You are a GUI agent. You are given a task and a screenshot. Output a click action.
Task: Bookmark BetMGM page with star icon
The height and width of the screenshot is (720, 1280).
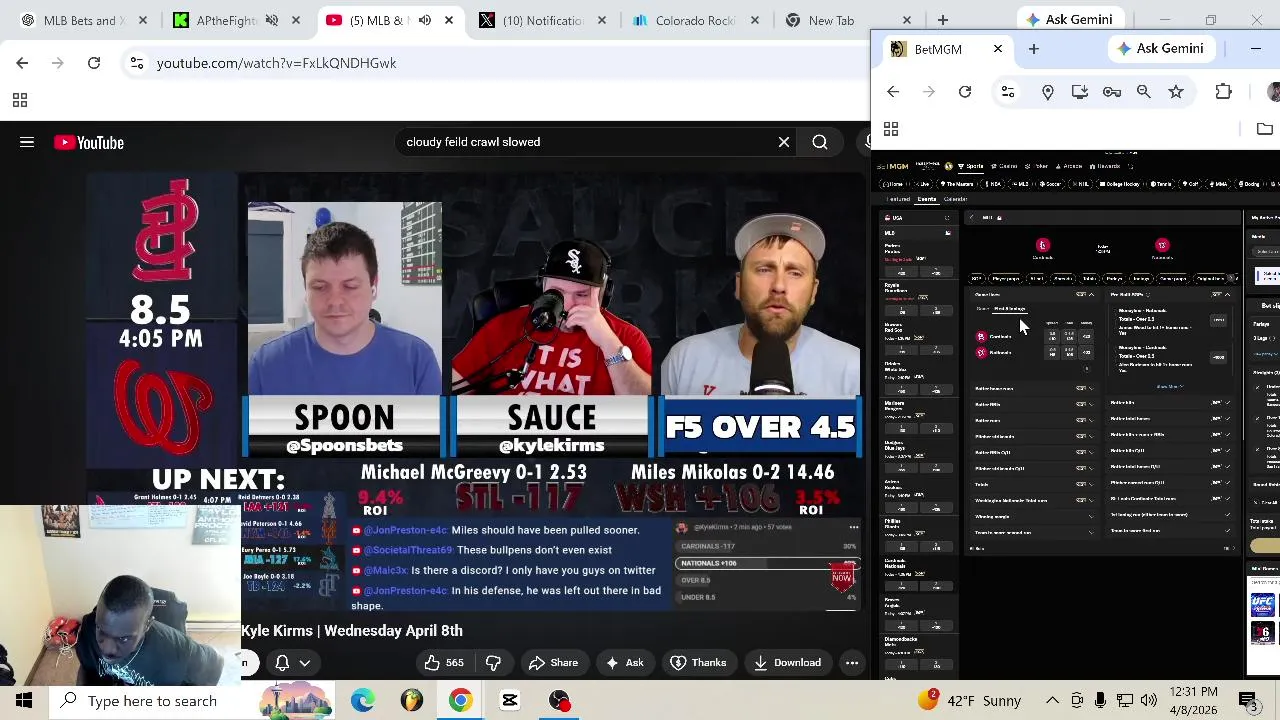1176,92
